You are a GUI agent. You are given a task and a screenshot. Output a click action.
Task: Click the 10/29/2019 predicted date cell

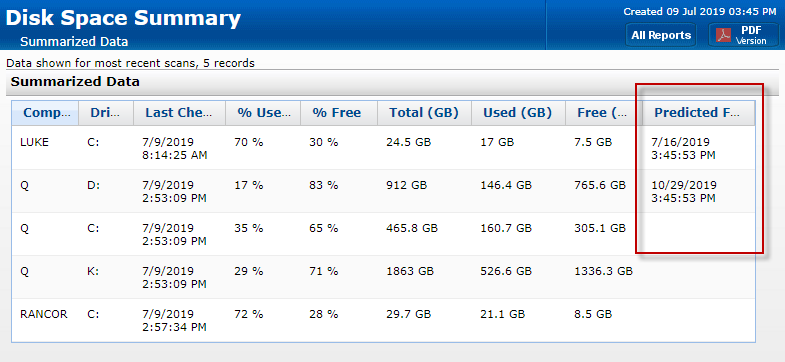coord(684,192)
